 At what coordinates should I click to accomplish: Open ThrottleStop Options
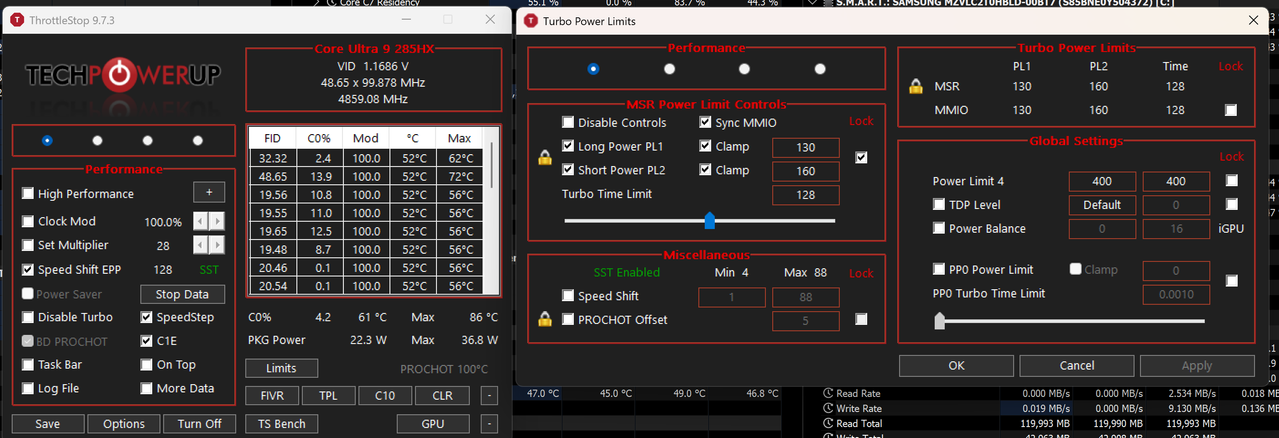click(124, 424)
